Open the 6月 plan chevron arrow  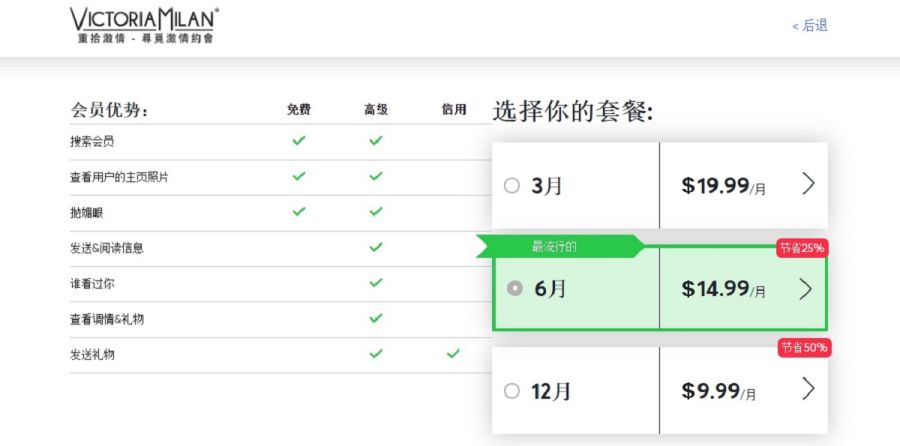[808, 288]
